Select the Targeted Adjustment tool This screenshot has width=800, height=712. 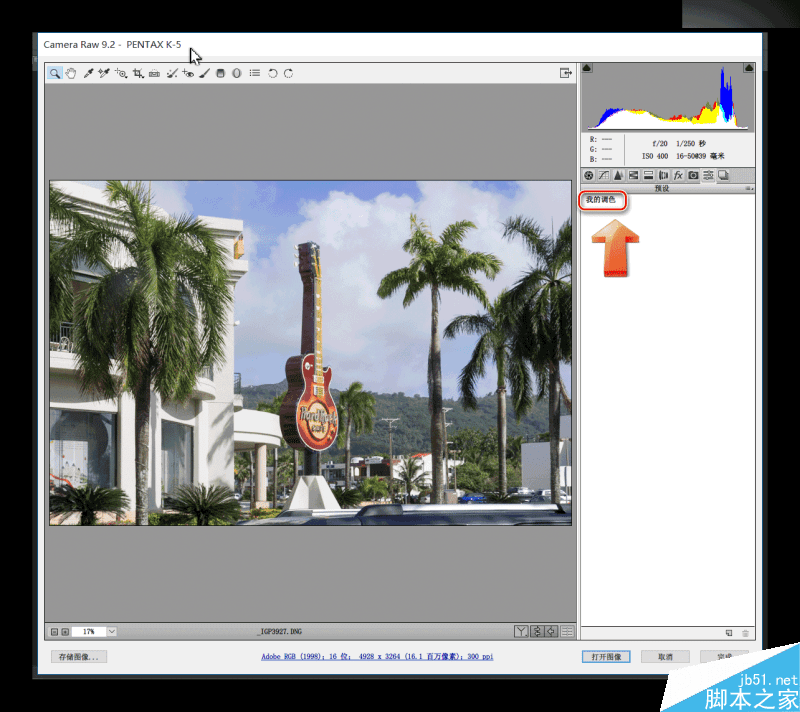tap(121, 73)
